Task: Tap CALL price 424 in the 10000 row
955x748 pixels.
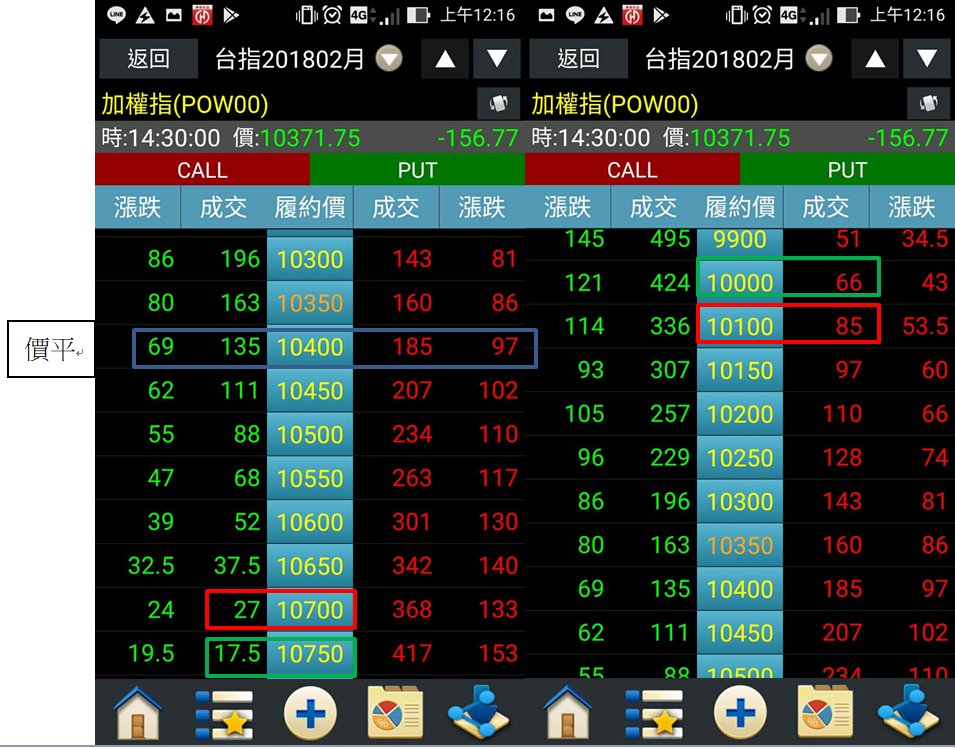Action: click(670, 282)
